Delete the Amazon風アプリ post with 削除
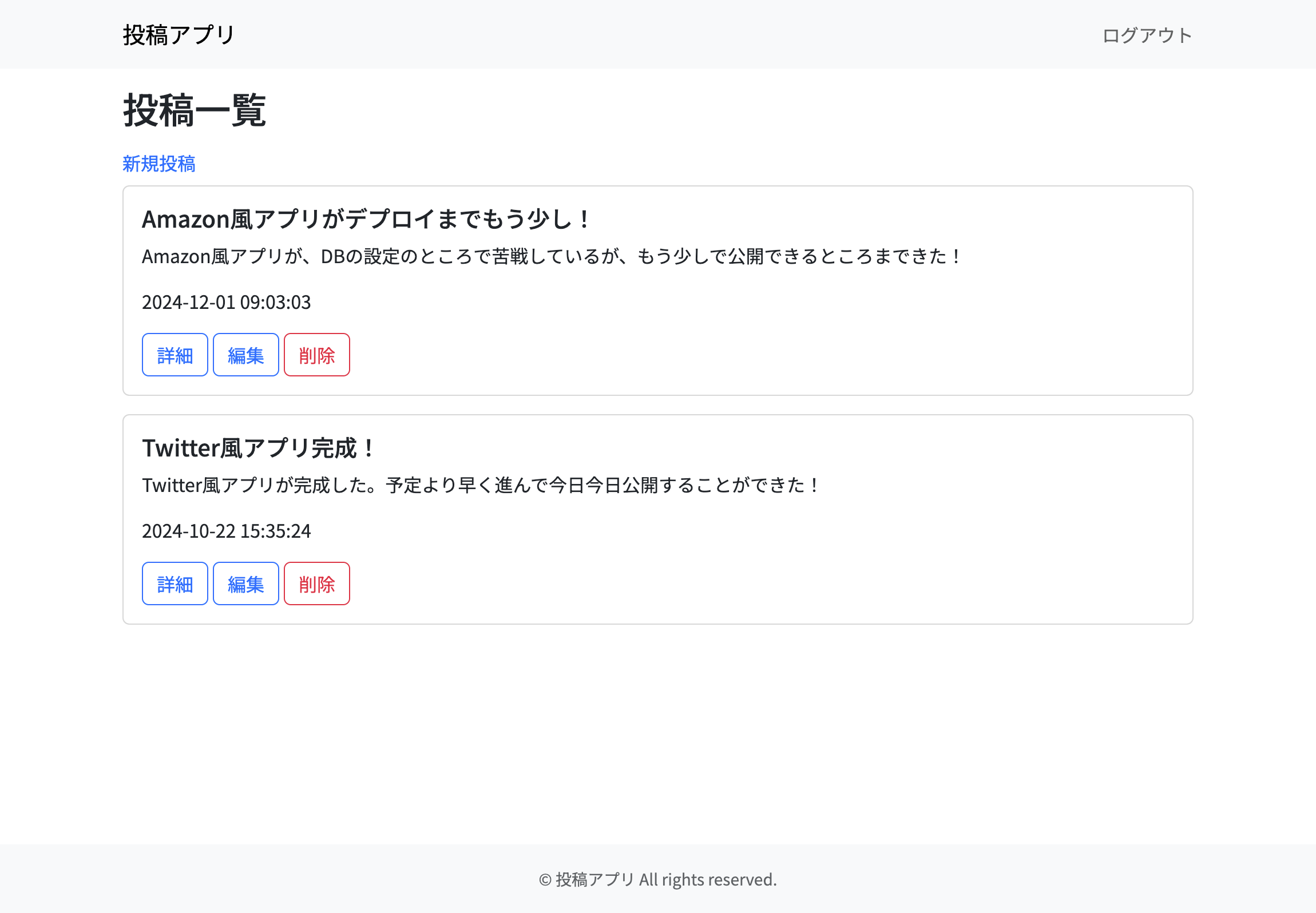This screenshot has width=1316, height=913. [316, 355]
